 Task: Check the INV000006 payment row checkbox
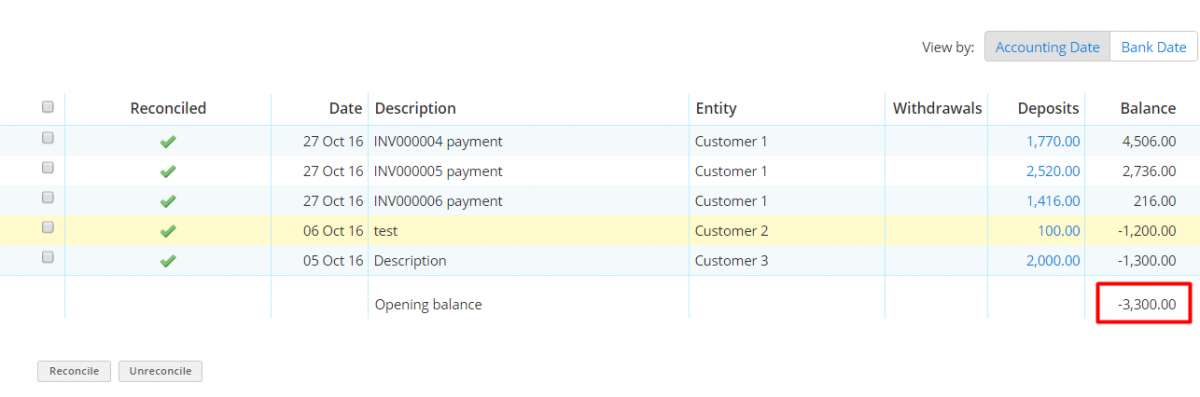pyautogui.click(x=47, y=198)
